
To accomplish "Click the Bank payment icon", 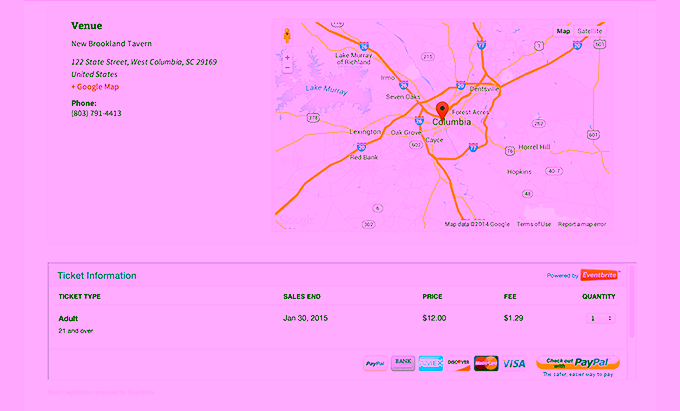I will [403, 363].
